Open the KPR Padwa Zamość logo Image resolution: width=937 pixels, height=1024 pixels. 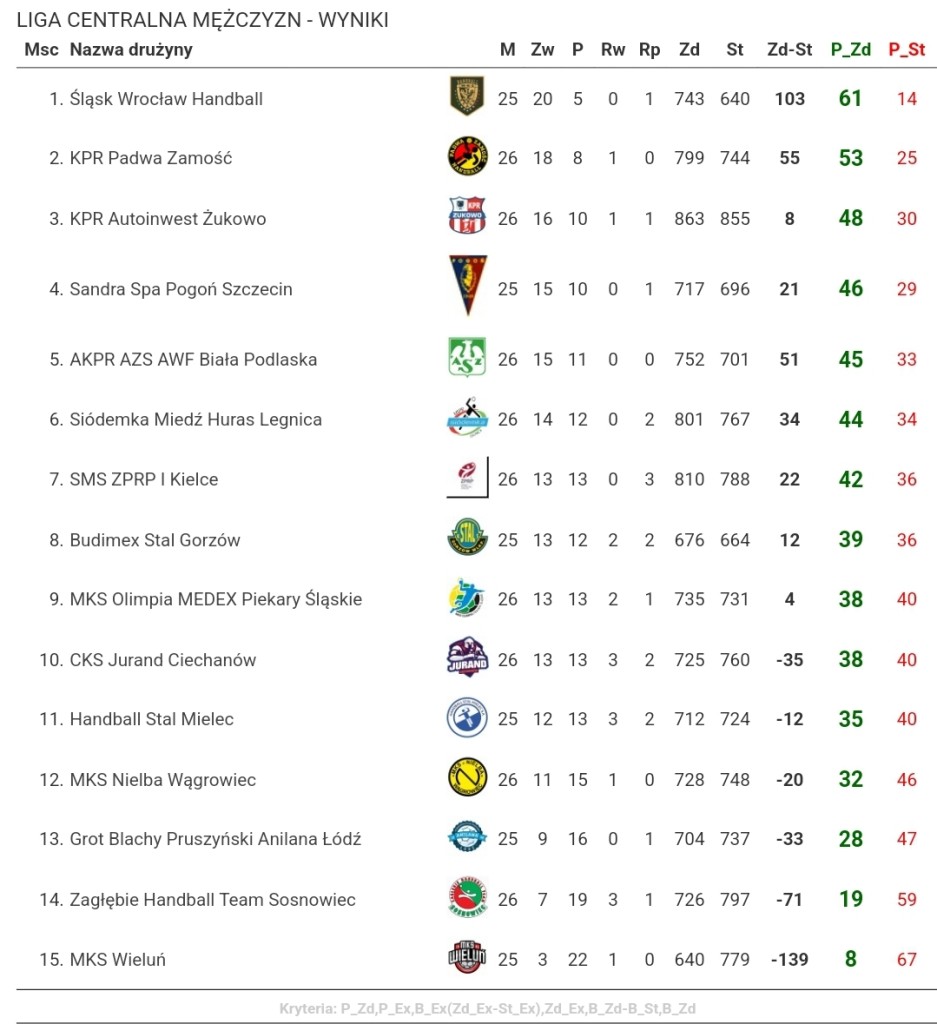[x=468, y=156]
